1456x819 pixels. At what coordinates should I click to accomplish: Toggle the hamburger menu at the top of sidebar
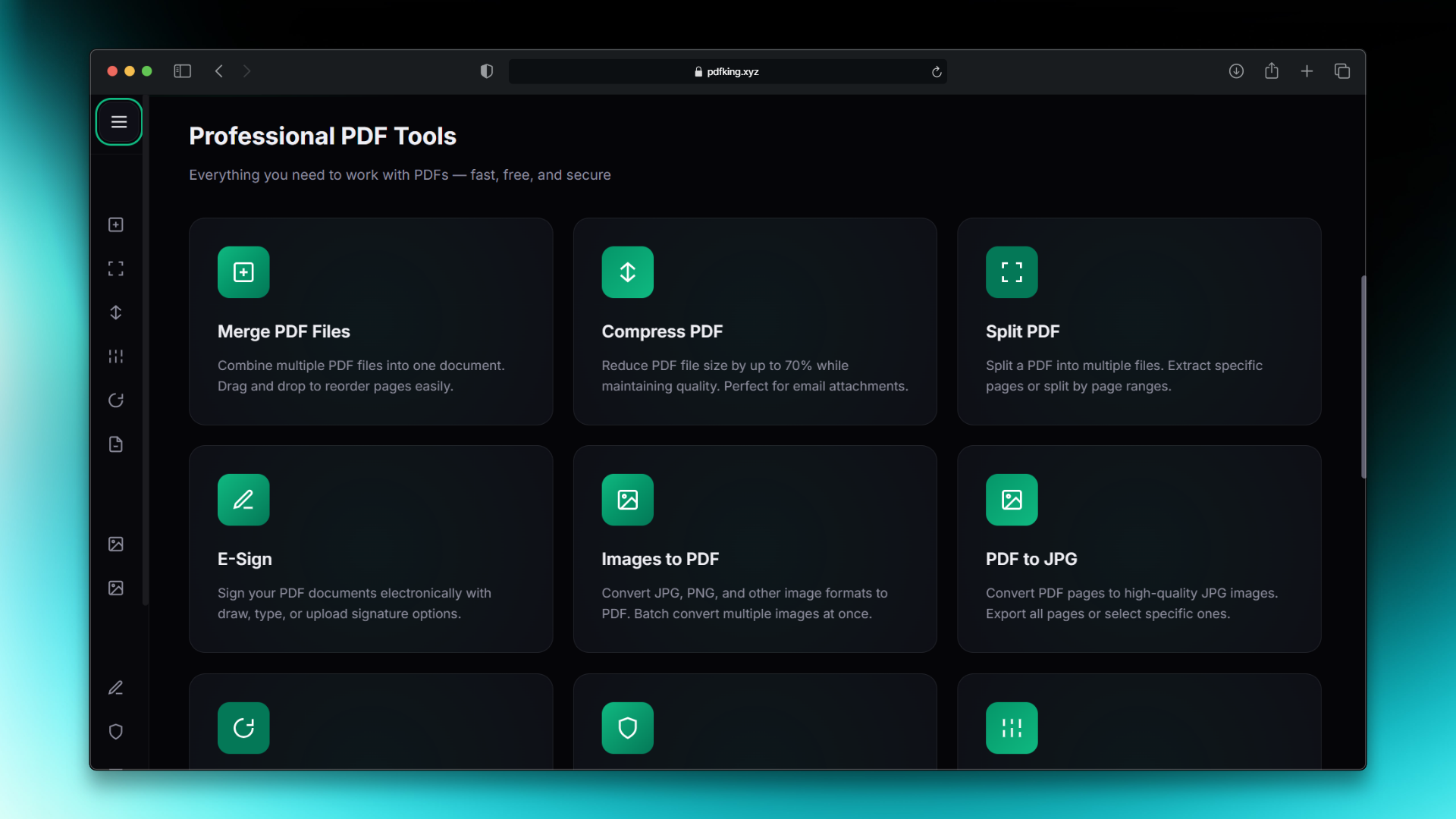[x=118, y=121]
